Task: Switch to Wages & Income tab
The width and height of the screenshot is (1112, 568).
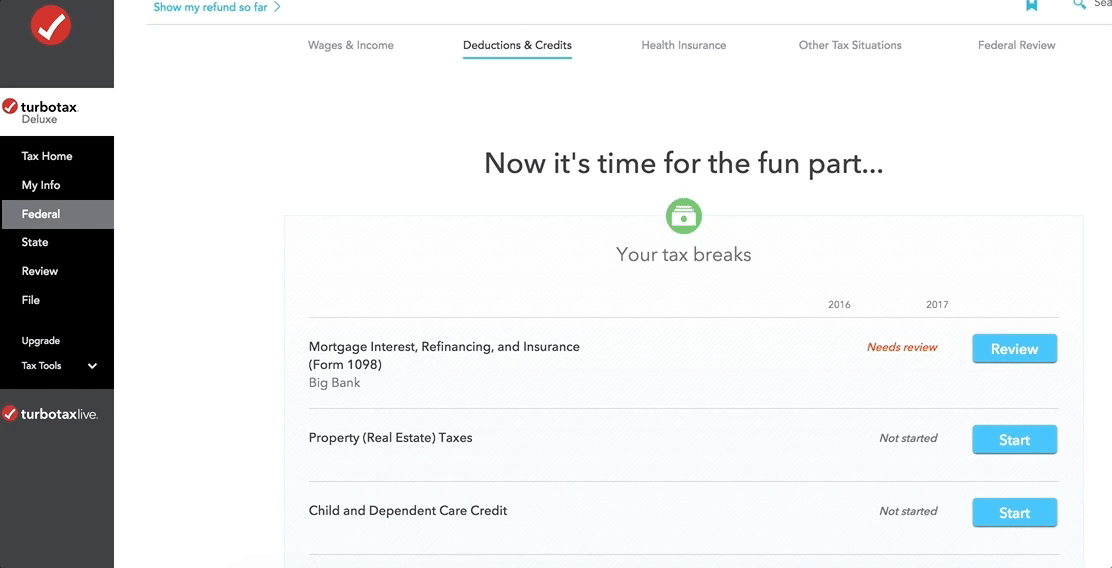Action: [x=350, y=45]
